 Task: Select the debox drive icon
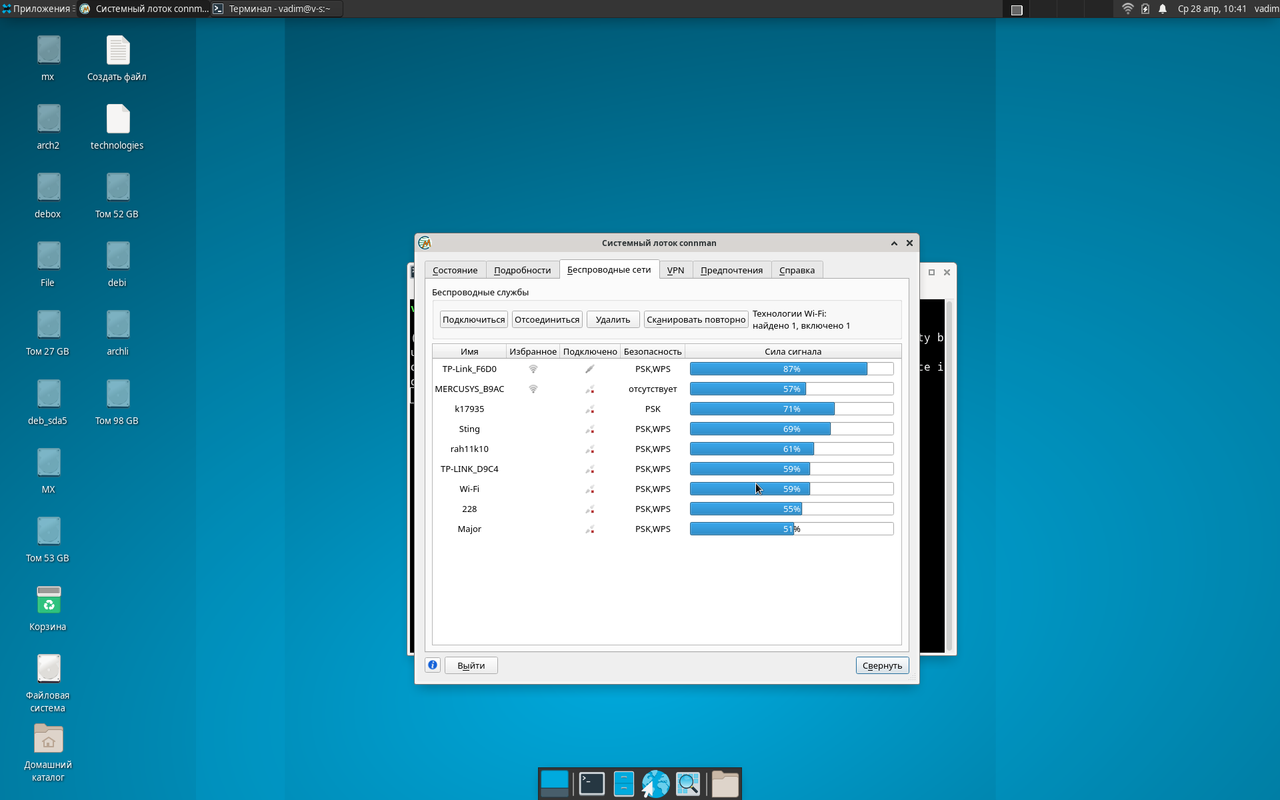click(48, 188)
